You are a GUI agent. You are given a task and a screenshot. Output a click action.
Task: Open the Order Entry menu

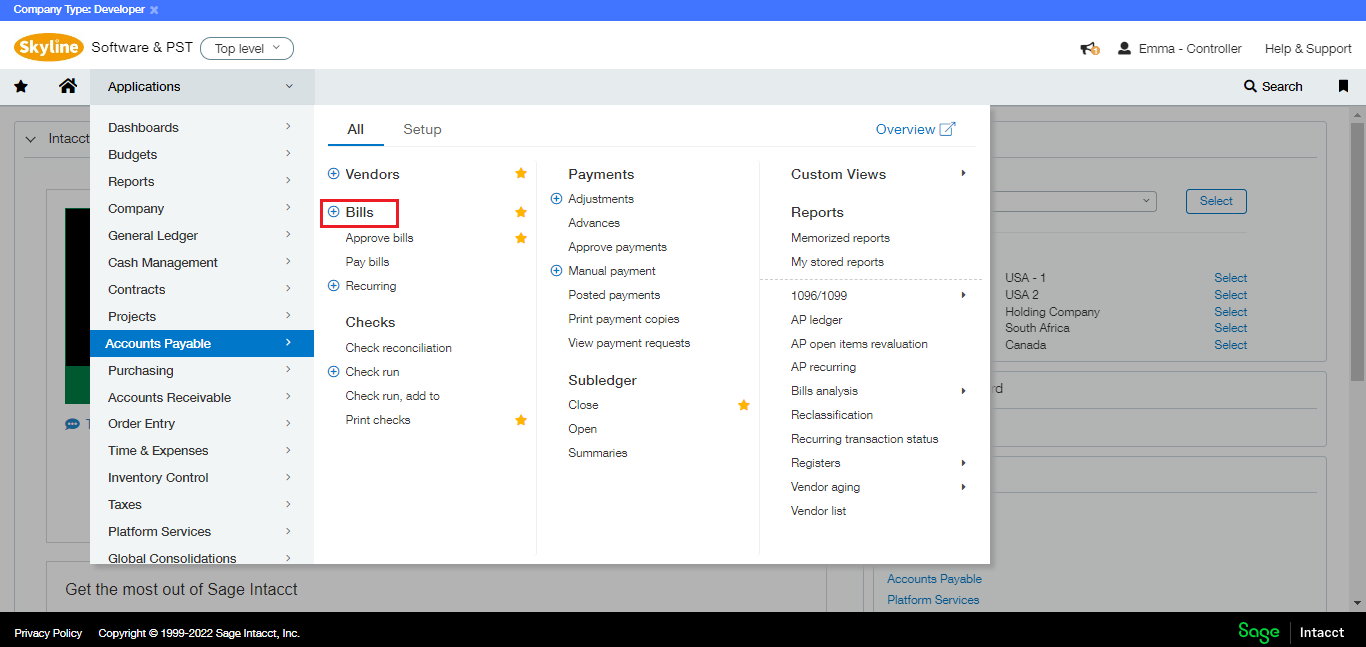click(202, 423)
